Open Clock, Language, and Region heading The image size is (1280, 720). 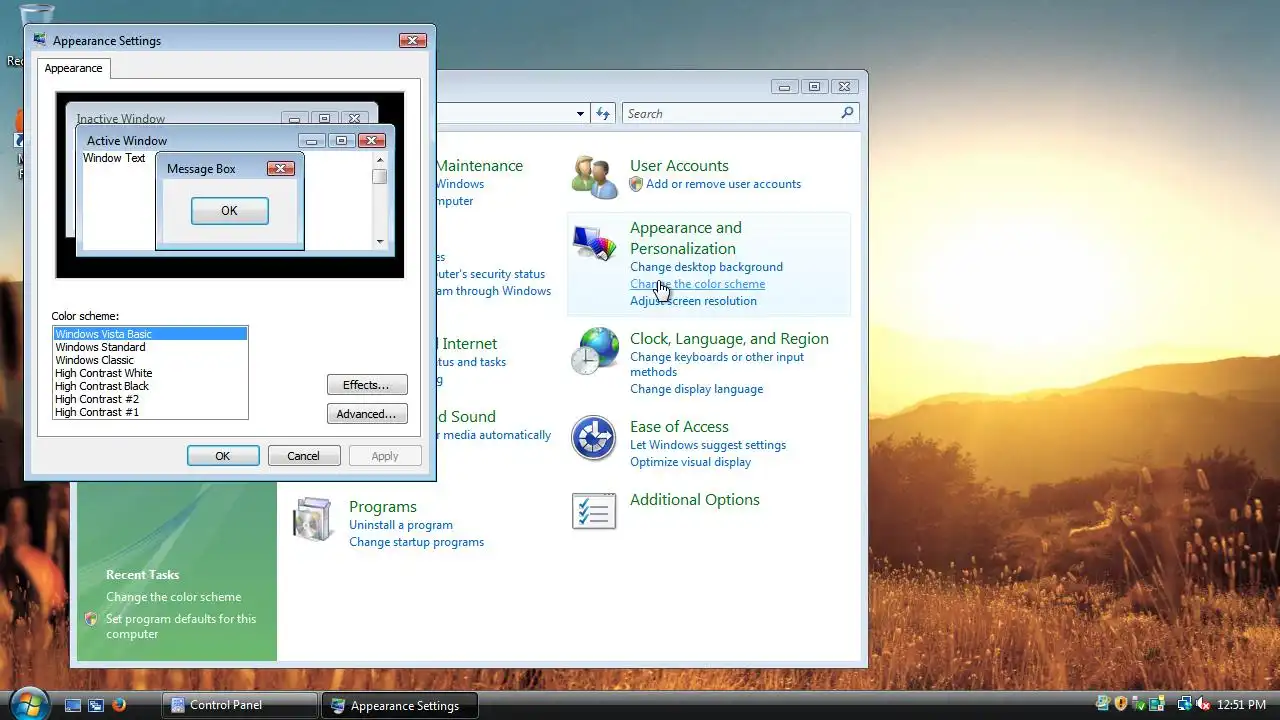pyautogui.click(x=729, y=339)
